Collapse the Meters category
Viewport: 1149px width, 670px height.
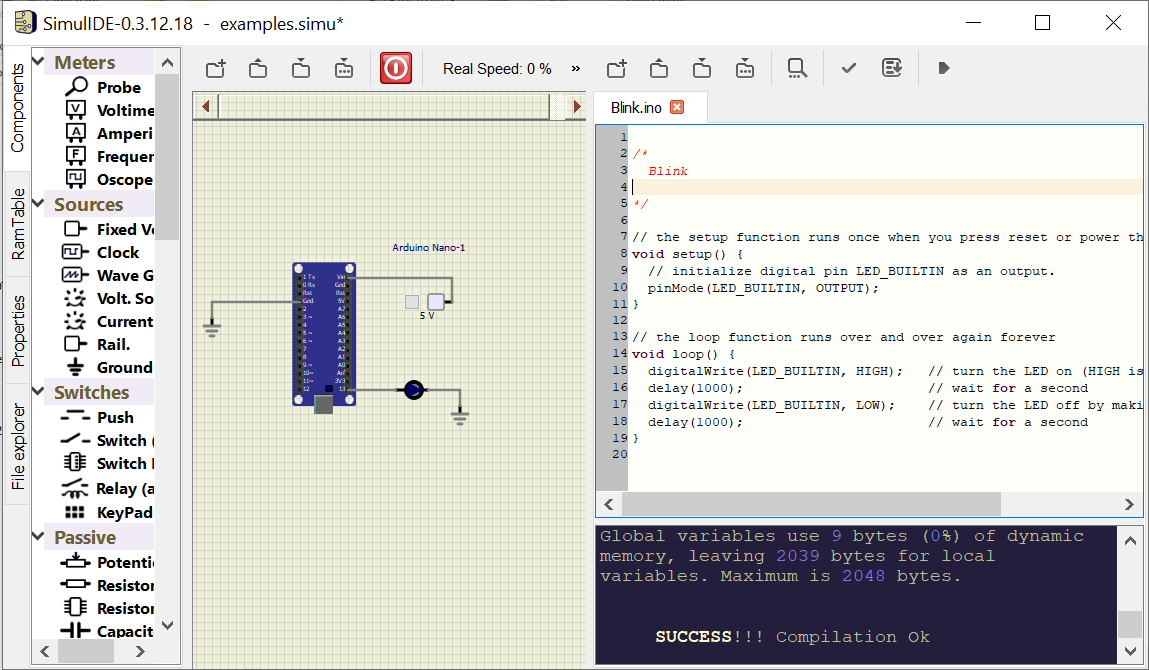[x=39, y=62]
